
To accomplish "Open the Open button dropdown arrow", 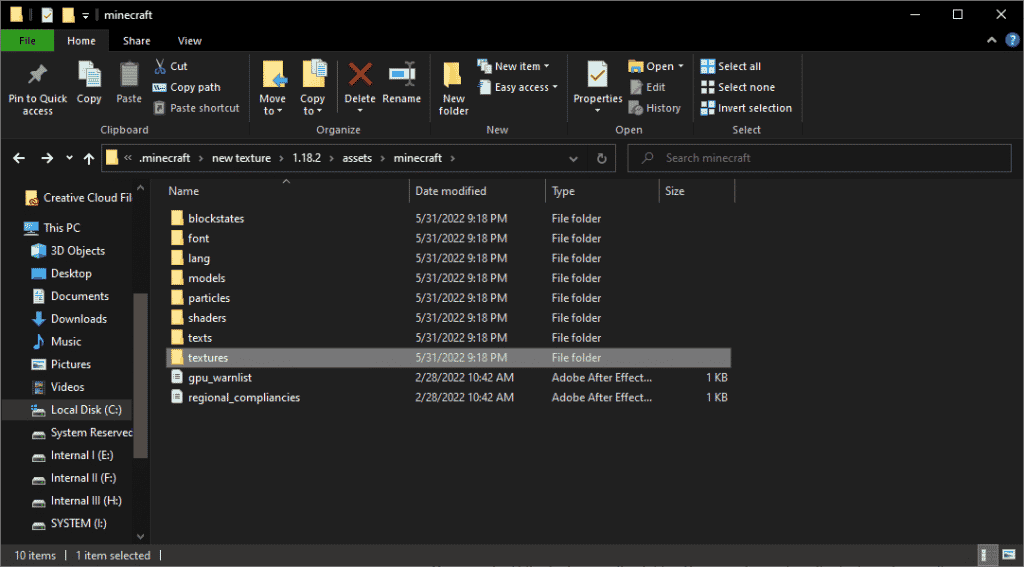I will click(x=680, y=66).
